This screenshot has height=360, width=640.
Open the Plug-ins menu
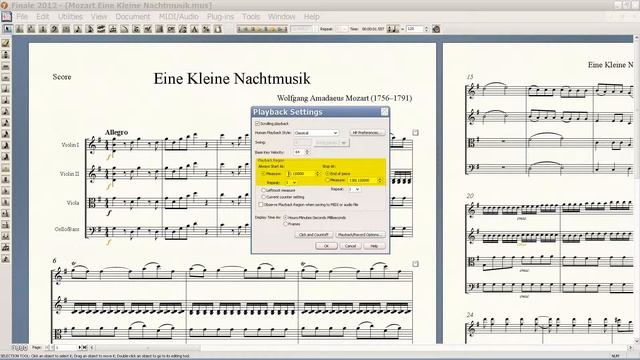coord(220,16)
